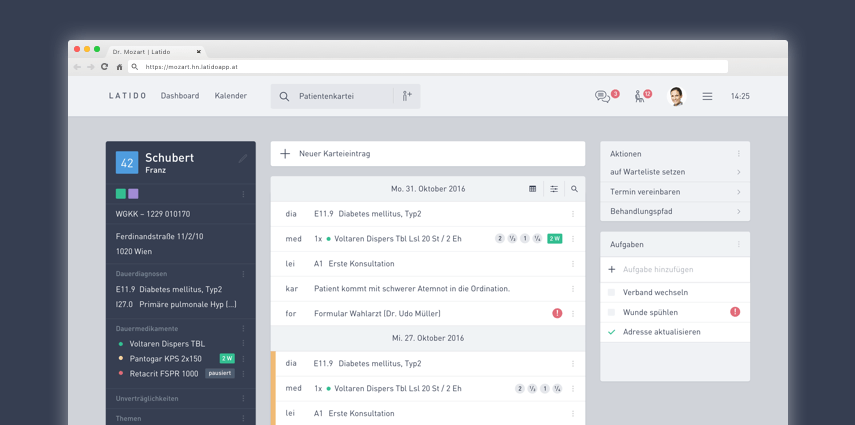Screen dimensions: 855x425
Task: Click the LATIDO logo
Action: [x=128, y=96]
